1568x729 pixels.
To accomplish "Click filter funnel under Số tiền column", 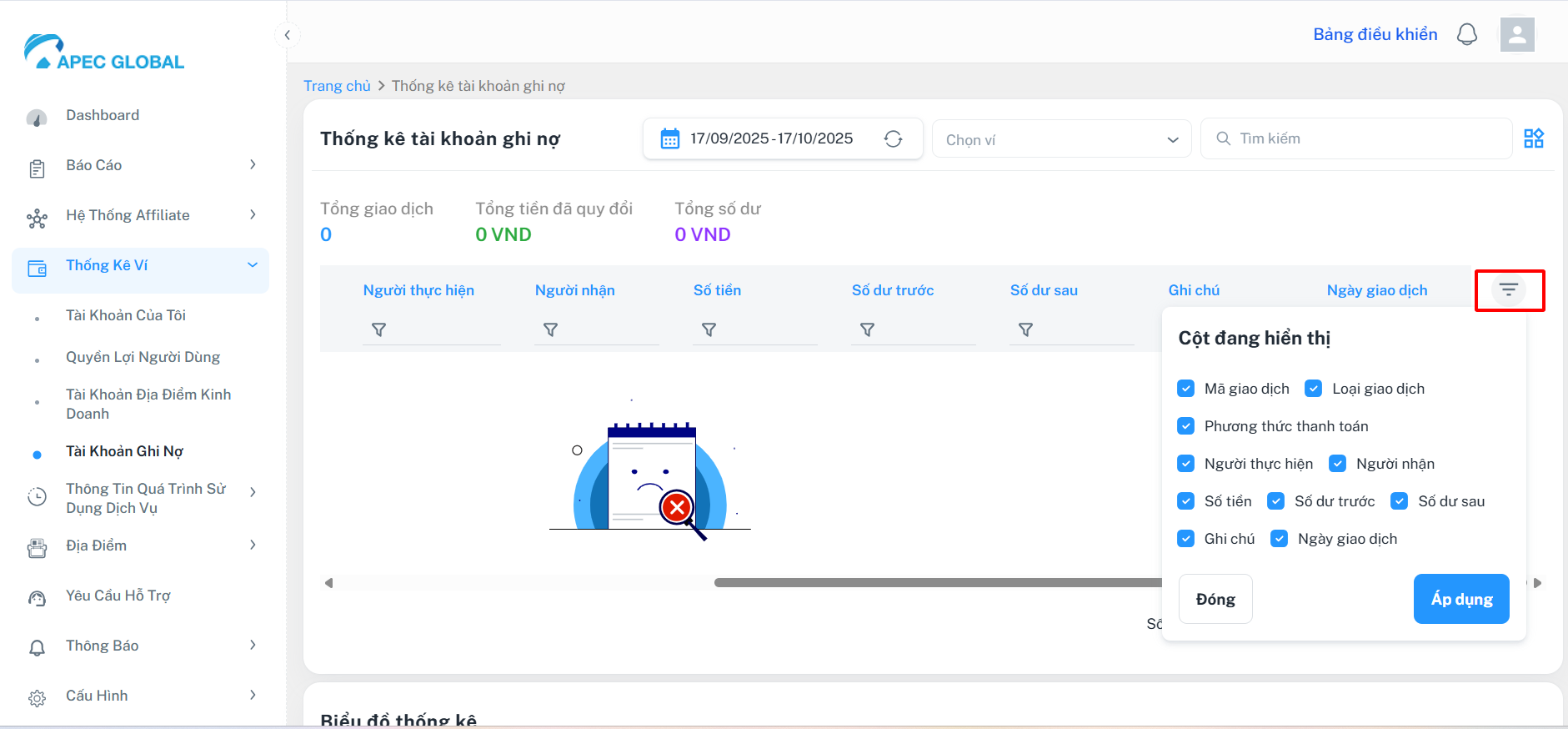I will pos(709,330).
